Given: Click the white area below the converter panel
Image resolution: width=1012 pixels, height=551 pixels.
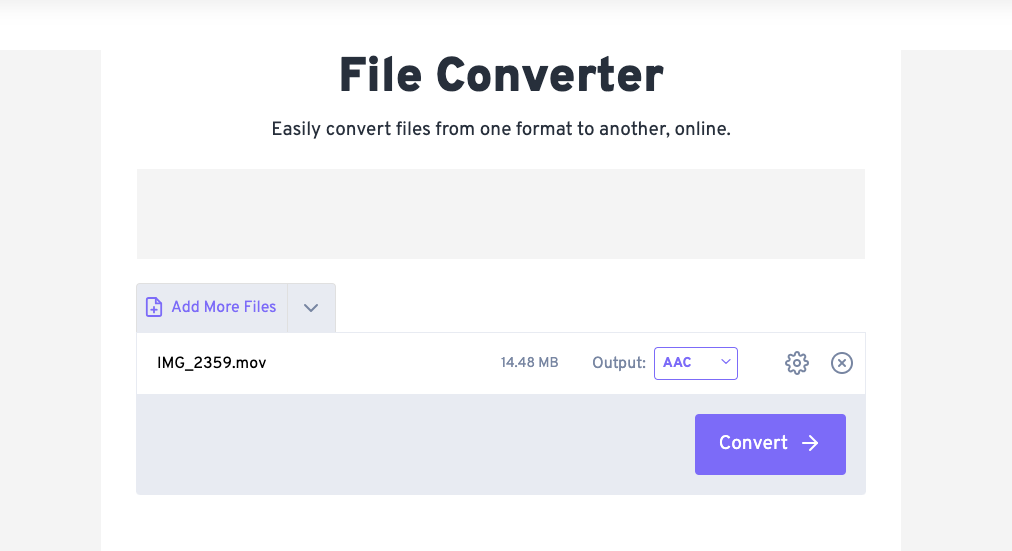Looking at the screenshot, I should click(x=501, y=525).
